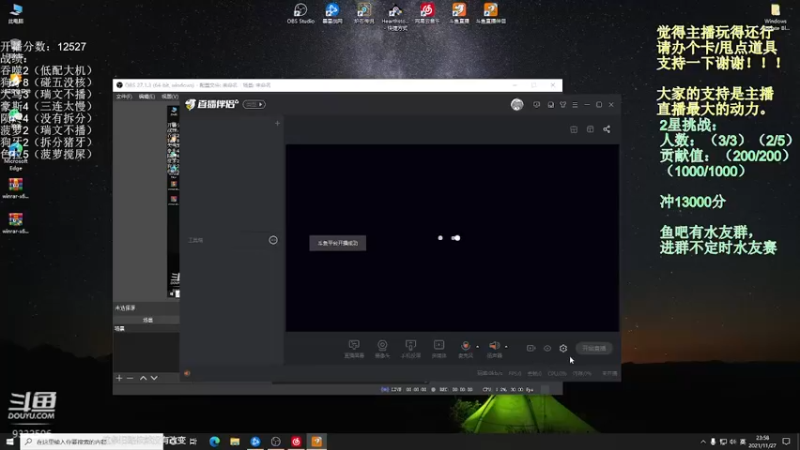Mute the microphone icon in the broadcaster toolbar
The image size is (800, 450).
(x=465, y=346)
